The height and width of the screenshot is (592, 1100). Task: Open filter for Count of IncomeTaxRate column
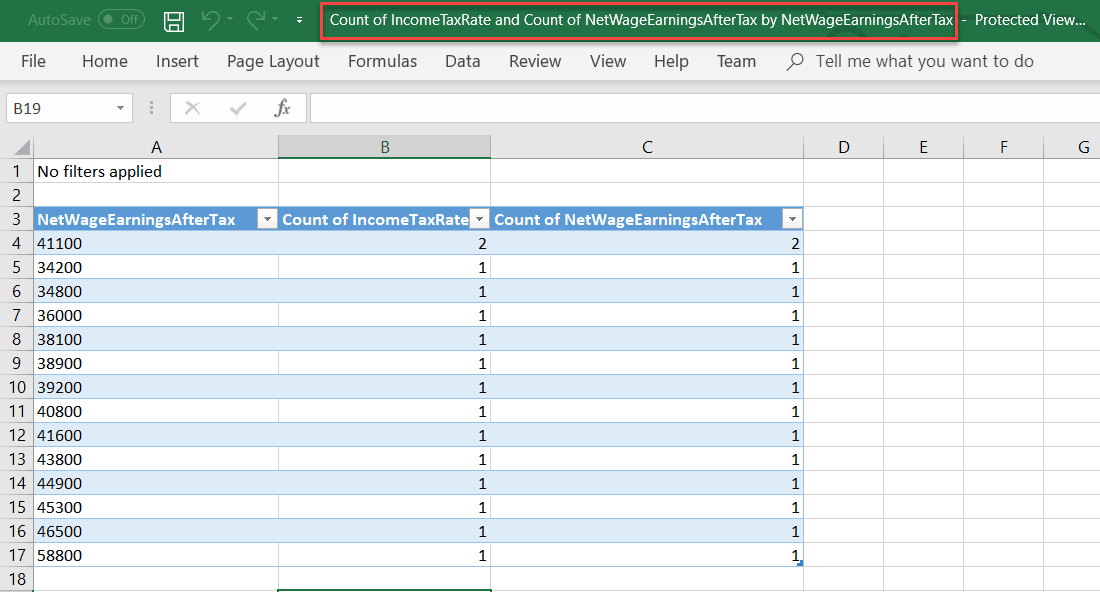tap(479, 218)
